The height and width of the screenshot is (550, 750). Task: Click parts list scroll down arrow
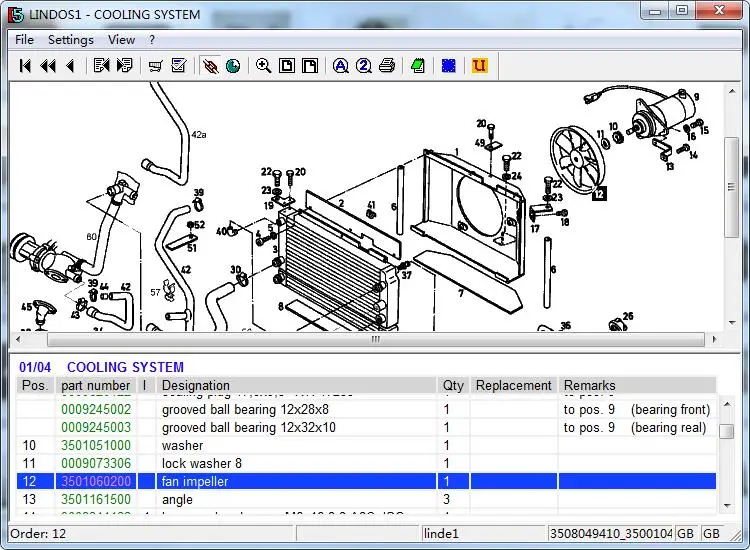(x=727, y=505)
